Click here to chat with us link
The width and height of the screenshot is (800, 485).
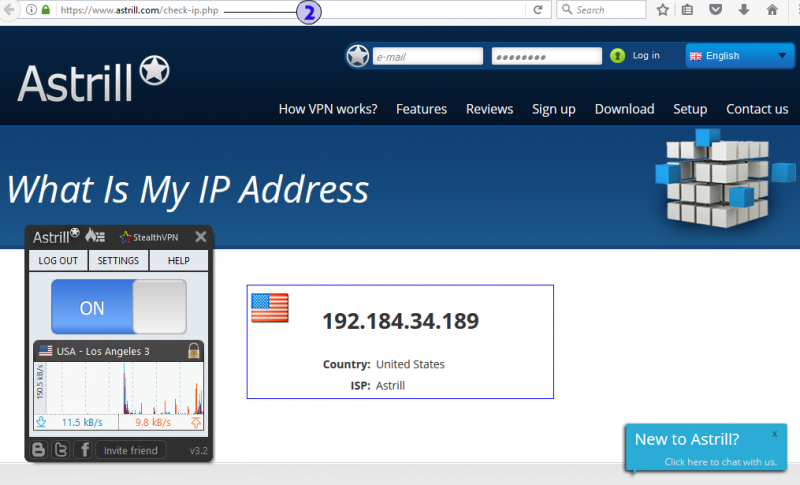(x=720, y=462)
